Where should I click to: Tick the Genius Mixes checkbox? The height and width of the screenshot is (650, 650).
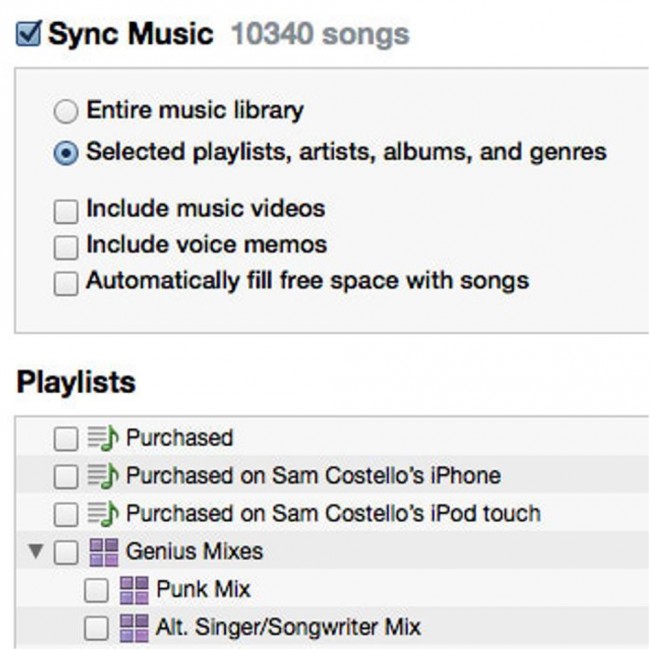65,552
